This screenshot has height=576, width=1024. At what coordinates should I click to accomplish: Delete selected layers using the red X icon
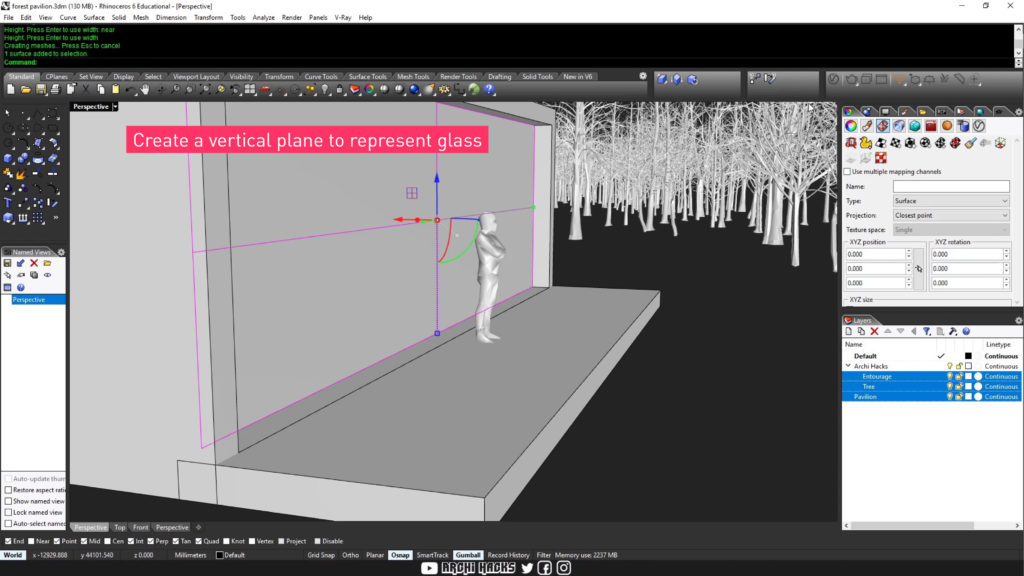(x=874, y=332)
